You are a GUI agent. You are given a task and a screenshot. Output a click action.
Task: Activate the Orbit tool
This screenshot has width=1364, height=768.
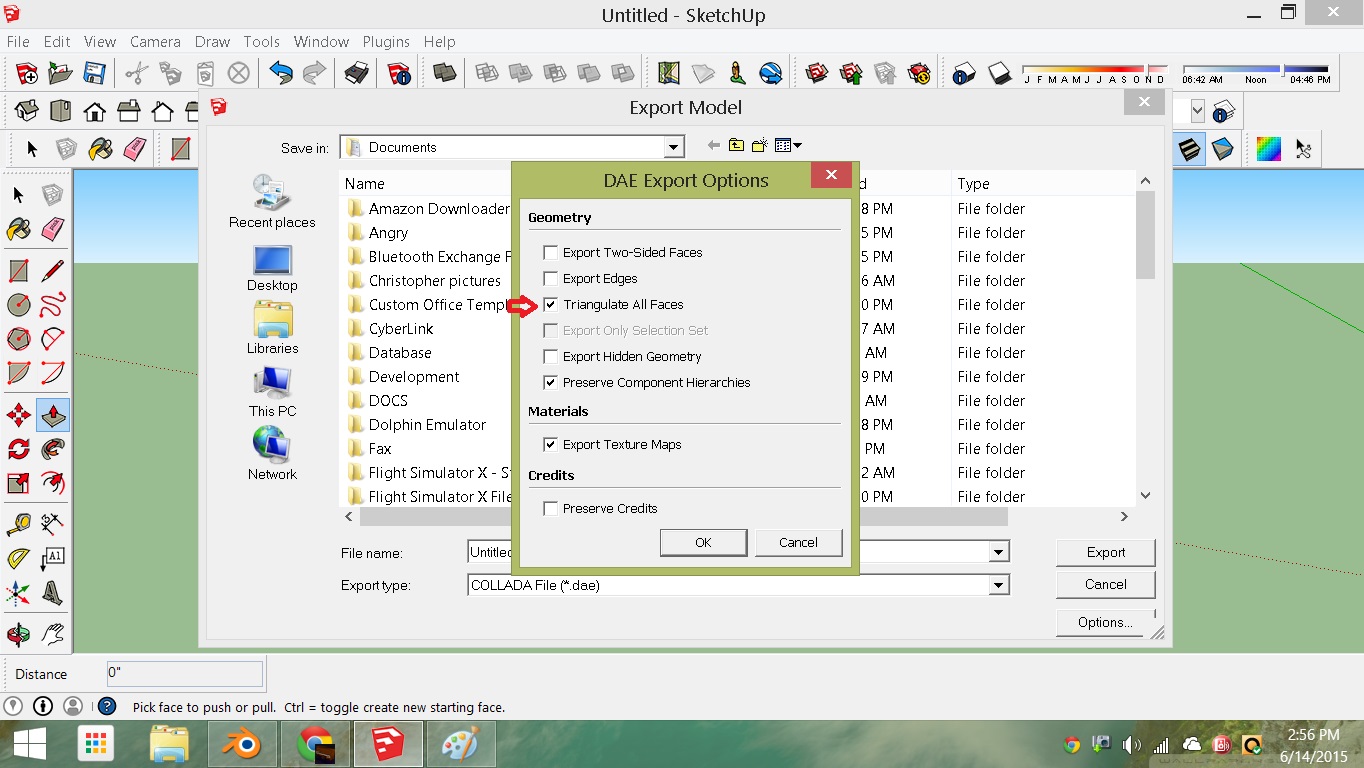pyautogui.click(x=18, y=634)
